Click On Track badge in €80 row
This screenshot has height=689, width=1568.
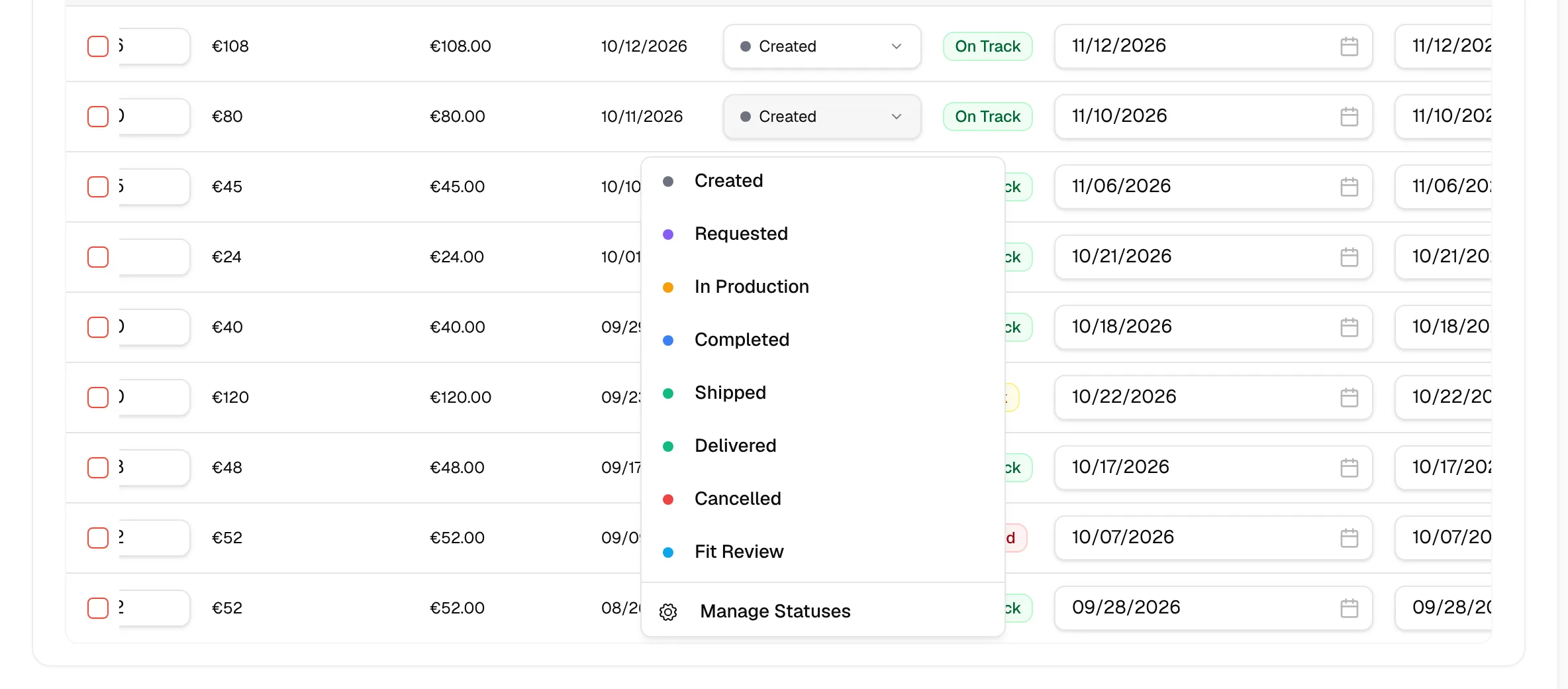click(987, 117)
